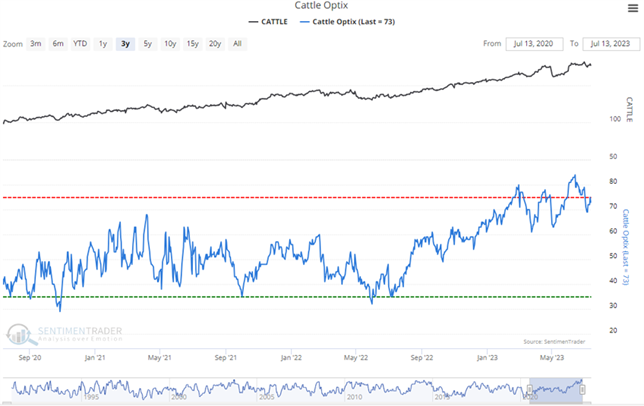
Task: Switch to the 15y zoom range
Action: click(192, 44)
